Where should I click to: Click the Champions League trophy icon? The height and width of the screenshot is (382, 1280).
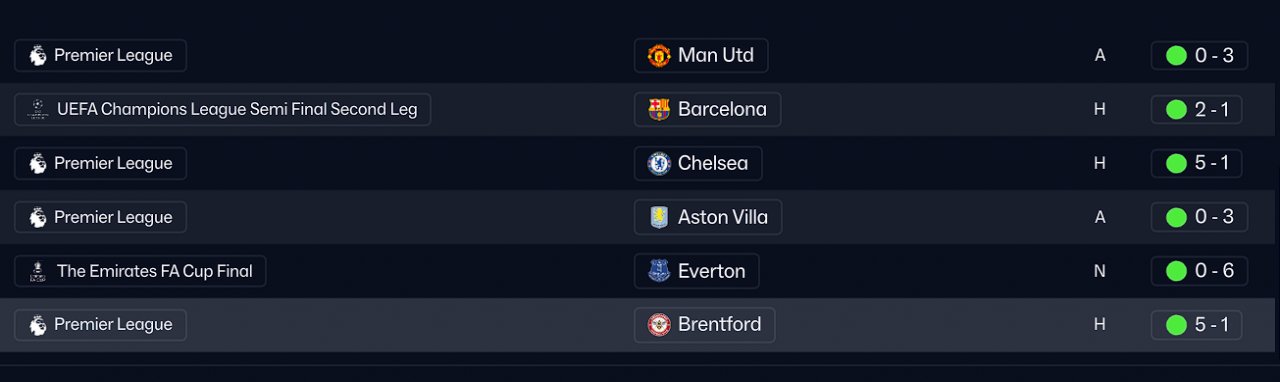(x=37, y=109)
